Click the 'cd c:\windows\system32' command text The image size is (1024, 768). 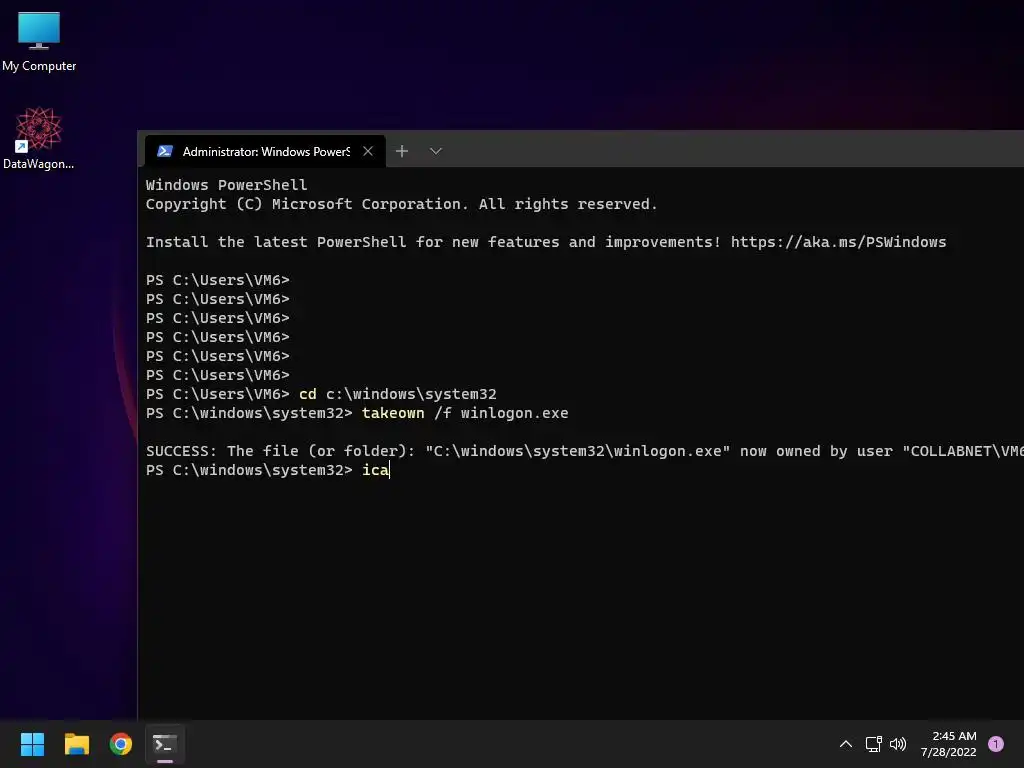[x=398, y=394]
